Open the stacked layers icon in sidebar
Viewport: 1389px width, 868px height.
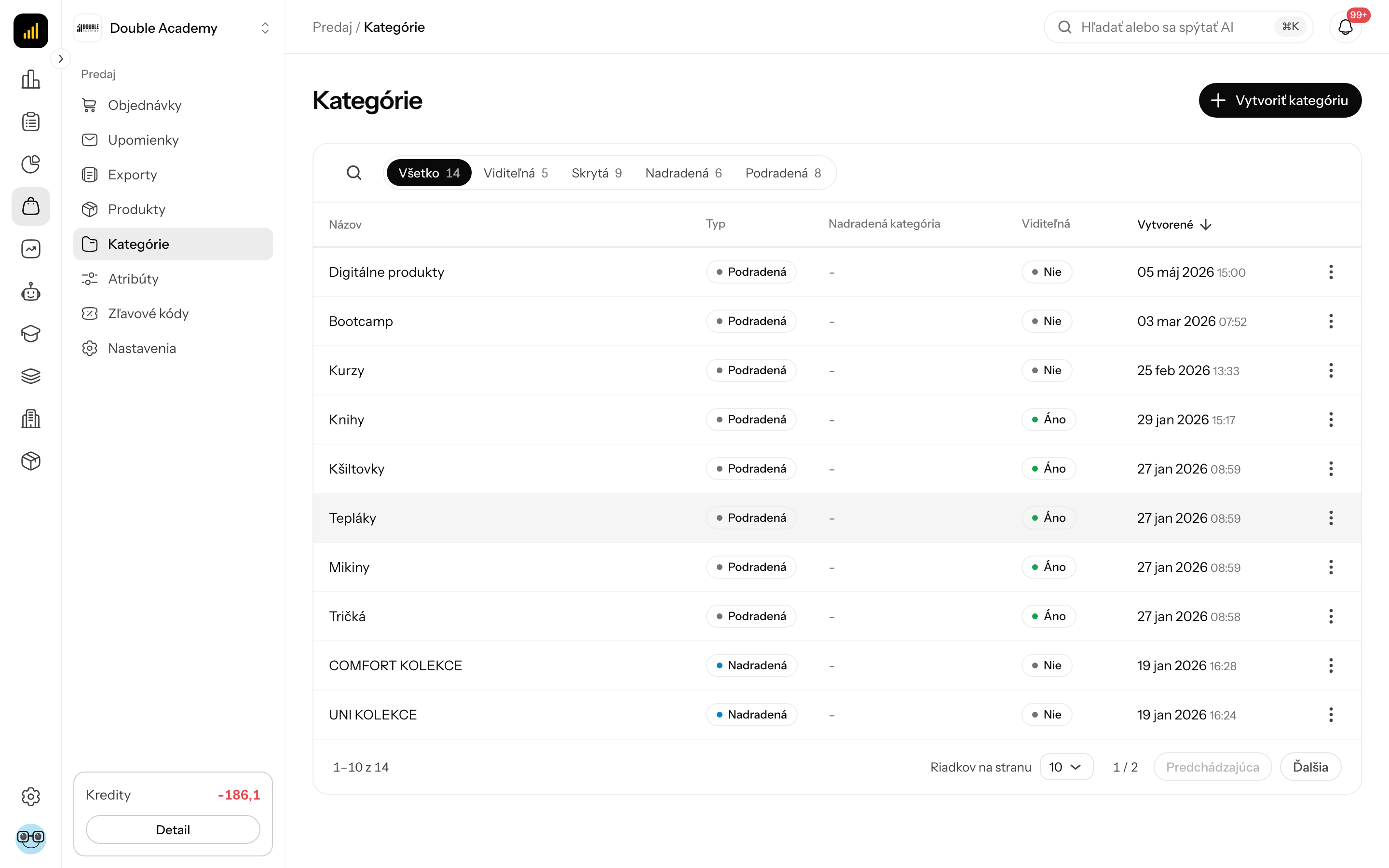[30, 376]
